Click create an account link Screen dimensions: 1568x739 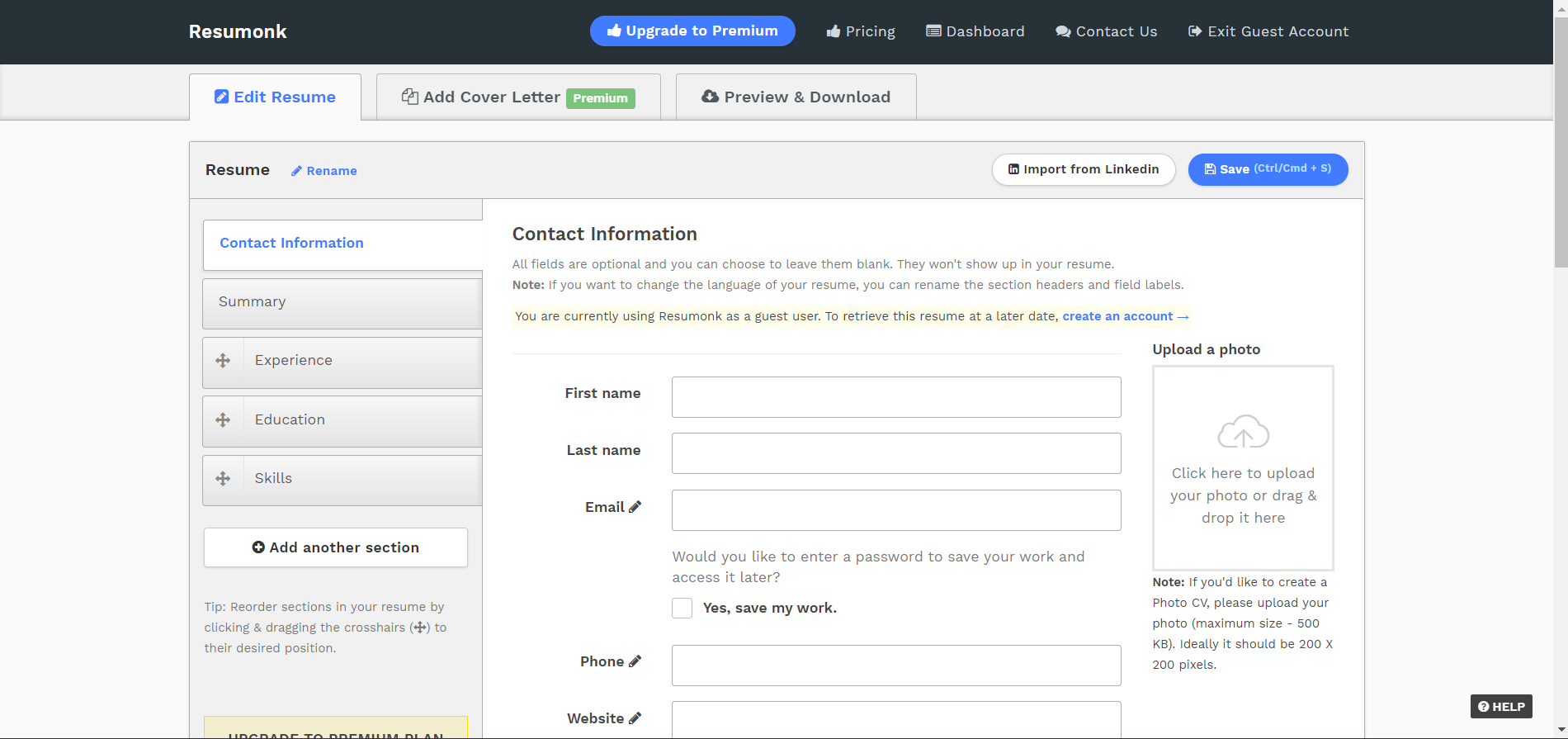(1126, 316)
